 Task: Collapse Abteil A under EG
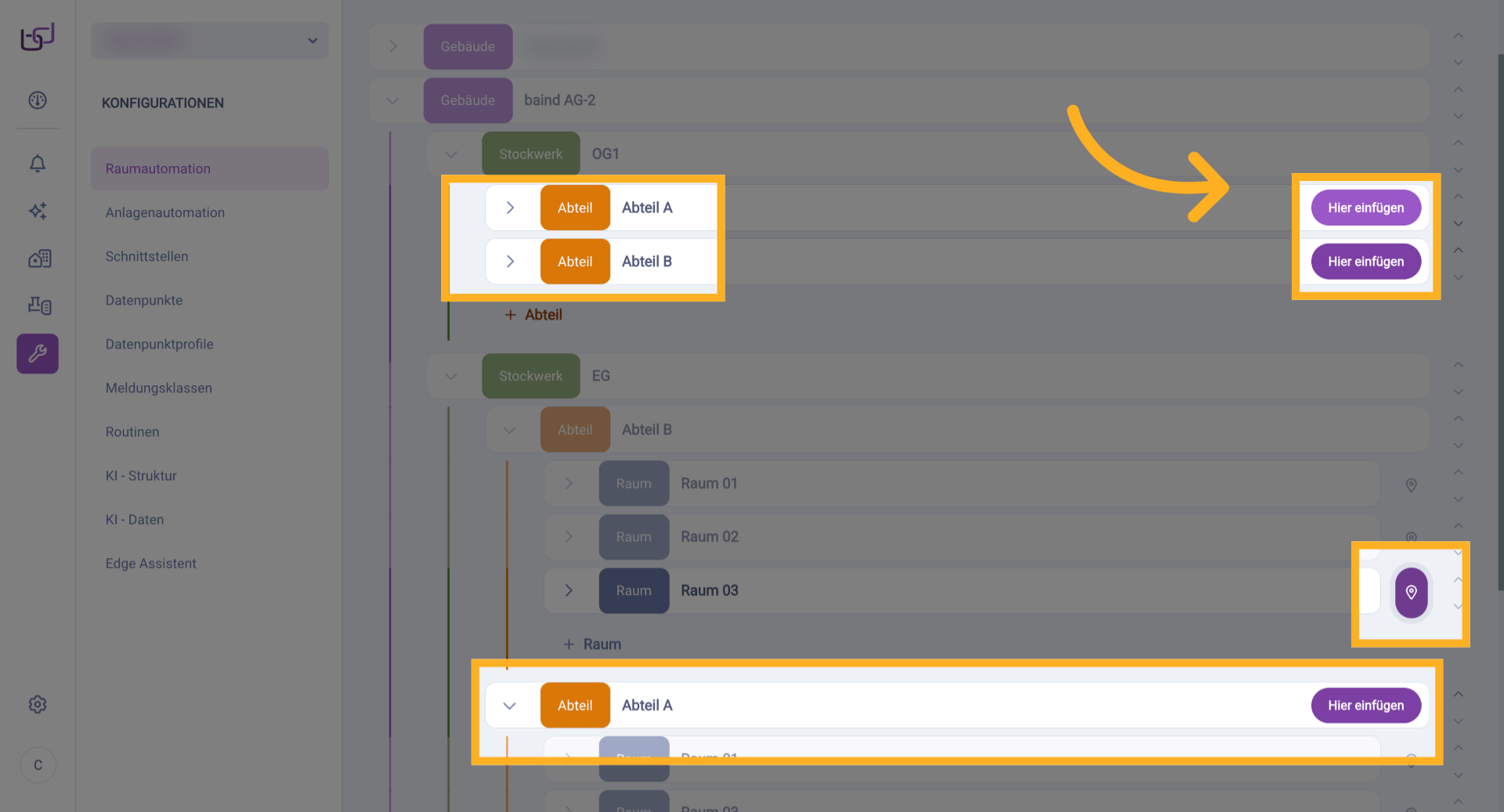[510, 706]
